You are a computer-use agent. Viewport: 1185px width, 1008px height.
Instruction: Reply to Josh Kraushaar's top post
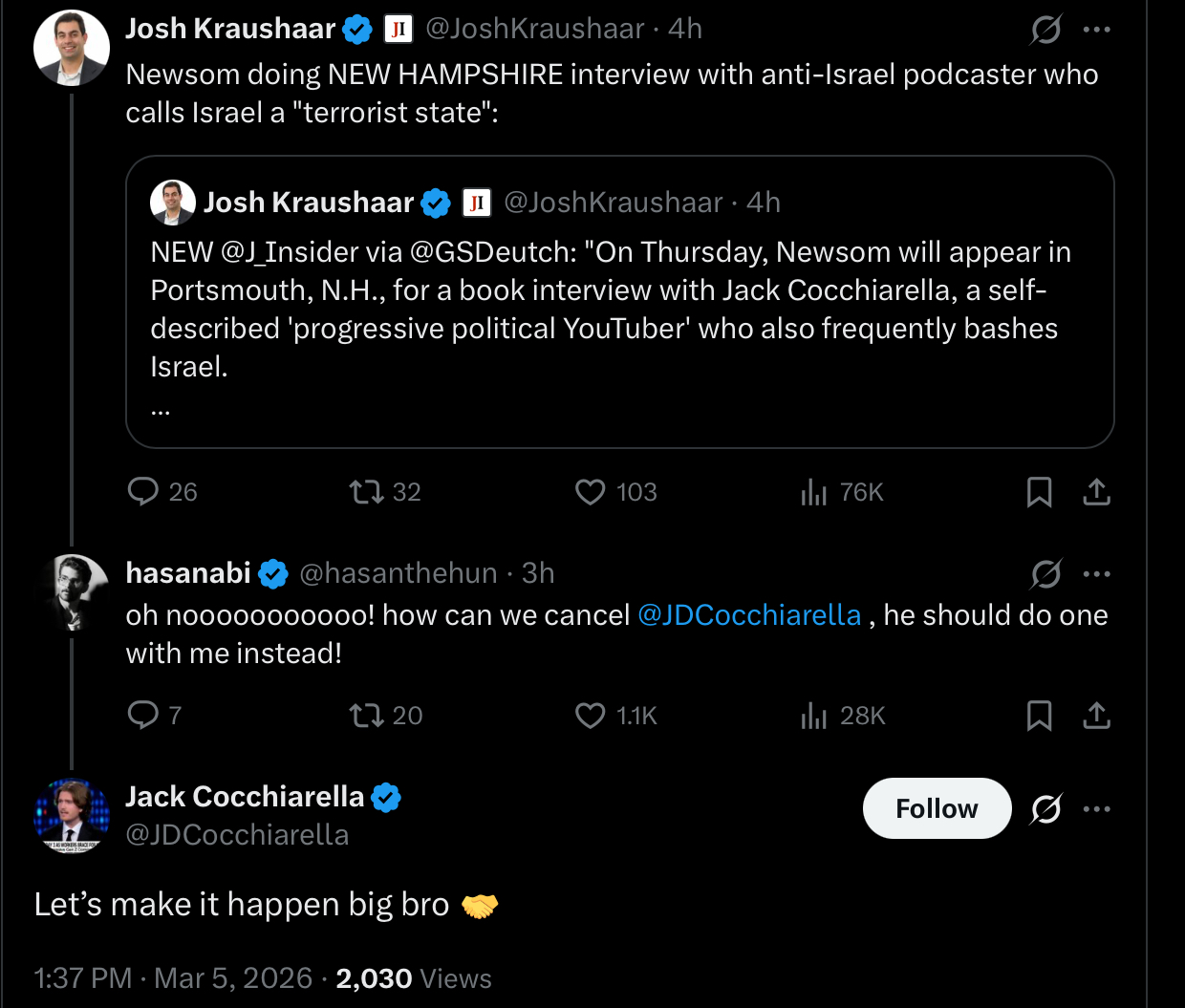143,492
